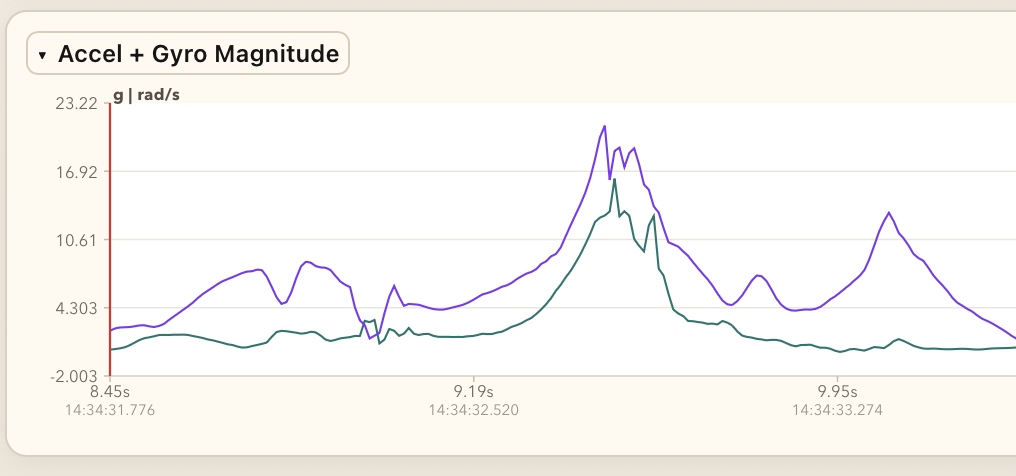Click the 4.303 y-axis label
Screen dimensions: 1016x476
click(76, 308)
